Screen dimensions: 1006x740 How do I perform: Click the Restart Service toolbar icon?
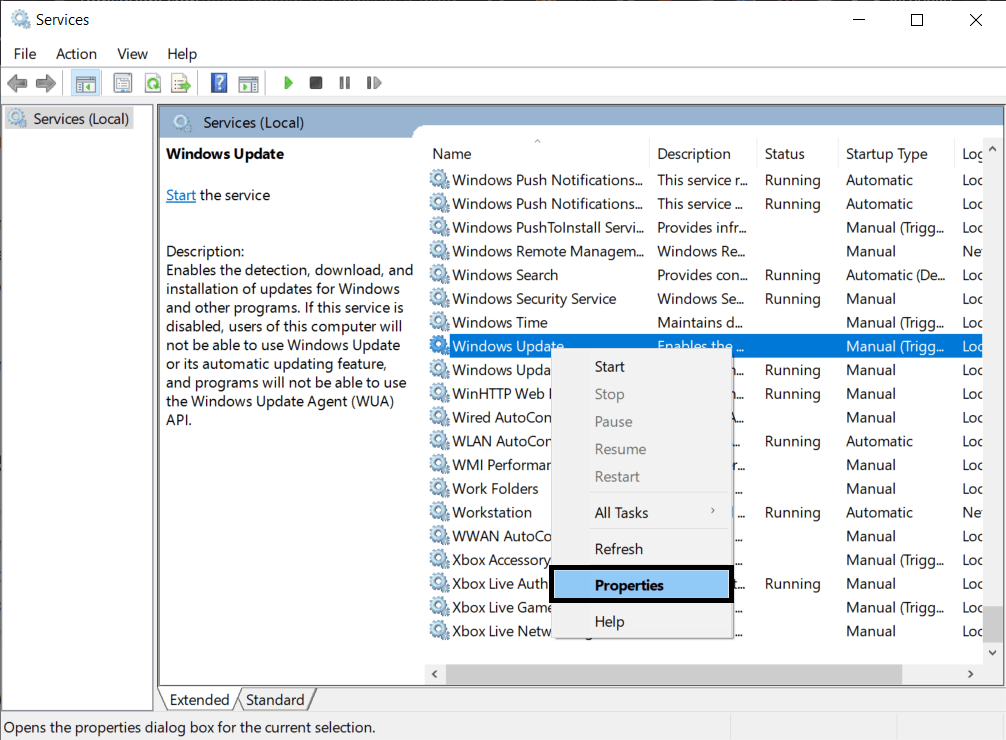(x=373, y=83)
